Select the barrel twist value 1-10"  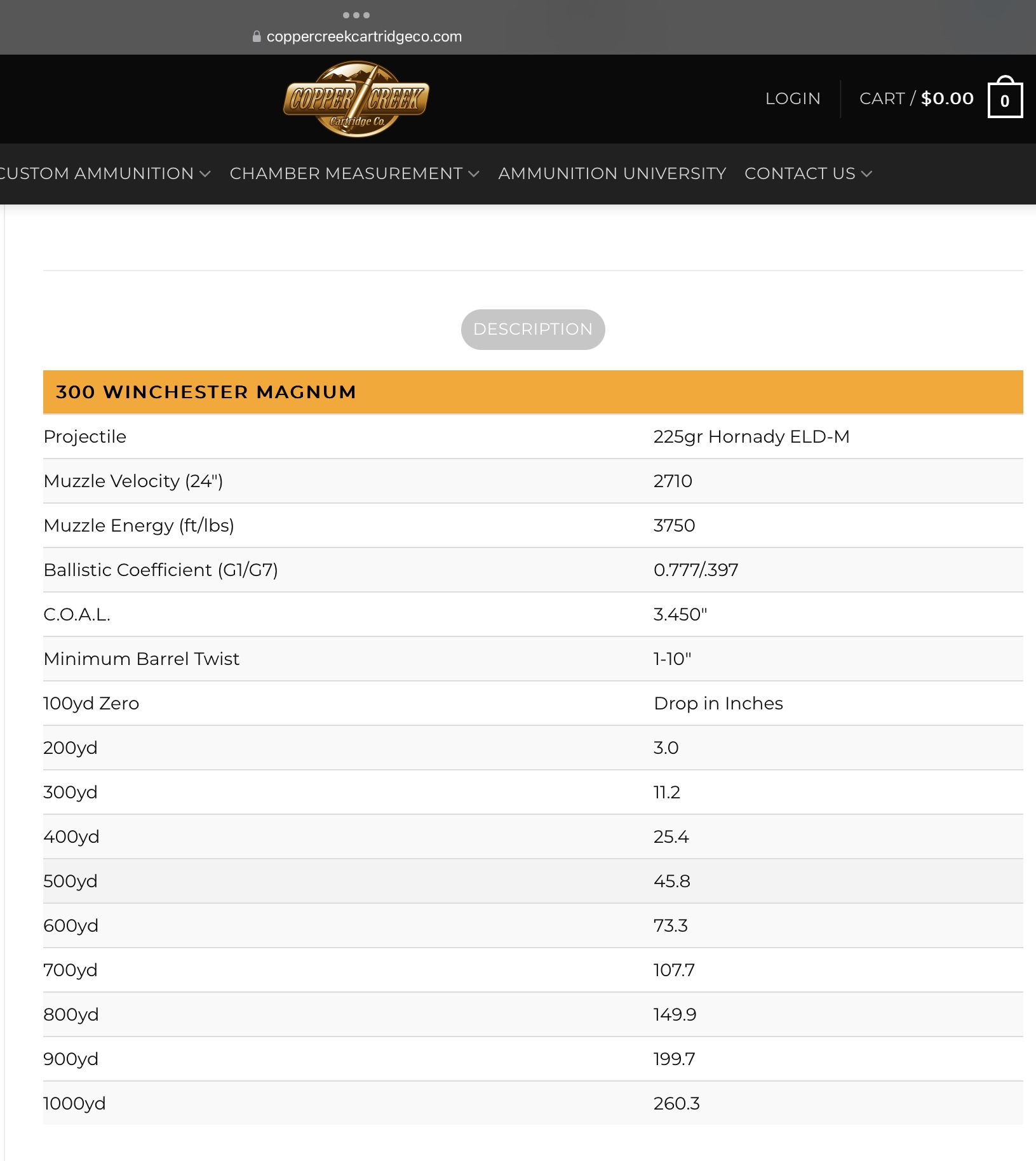point(672,659)
